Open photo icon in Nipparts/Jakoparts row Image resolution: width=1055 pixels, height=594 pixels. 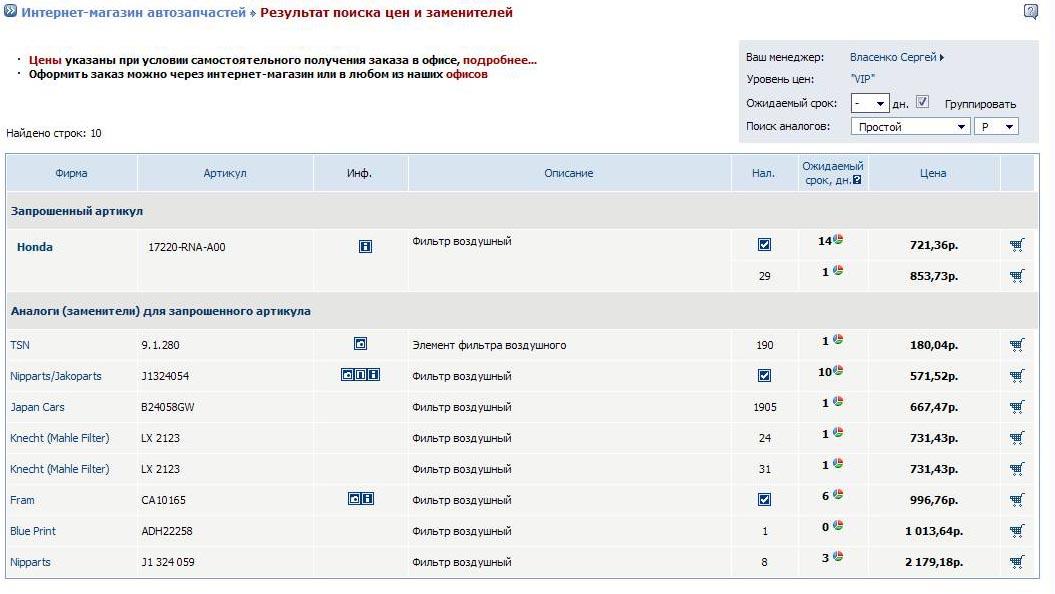tap(347, 375)
